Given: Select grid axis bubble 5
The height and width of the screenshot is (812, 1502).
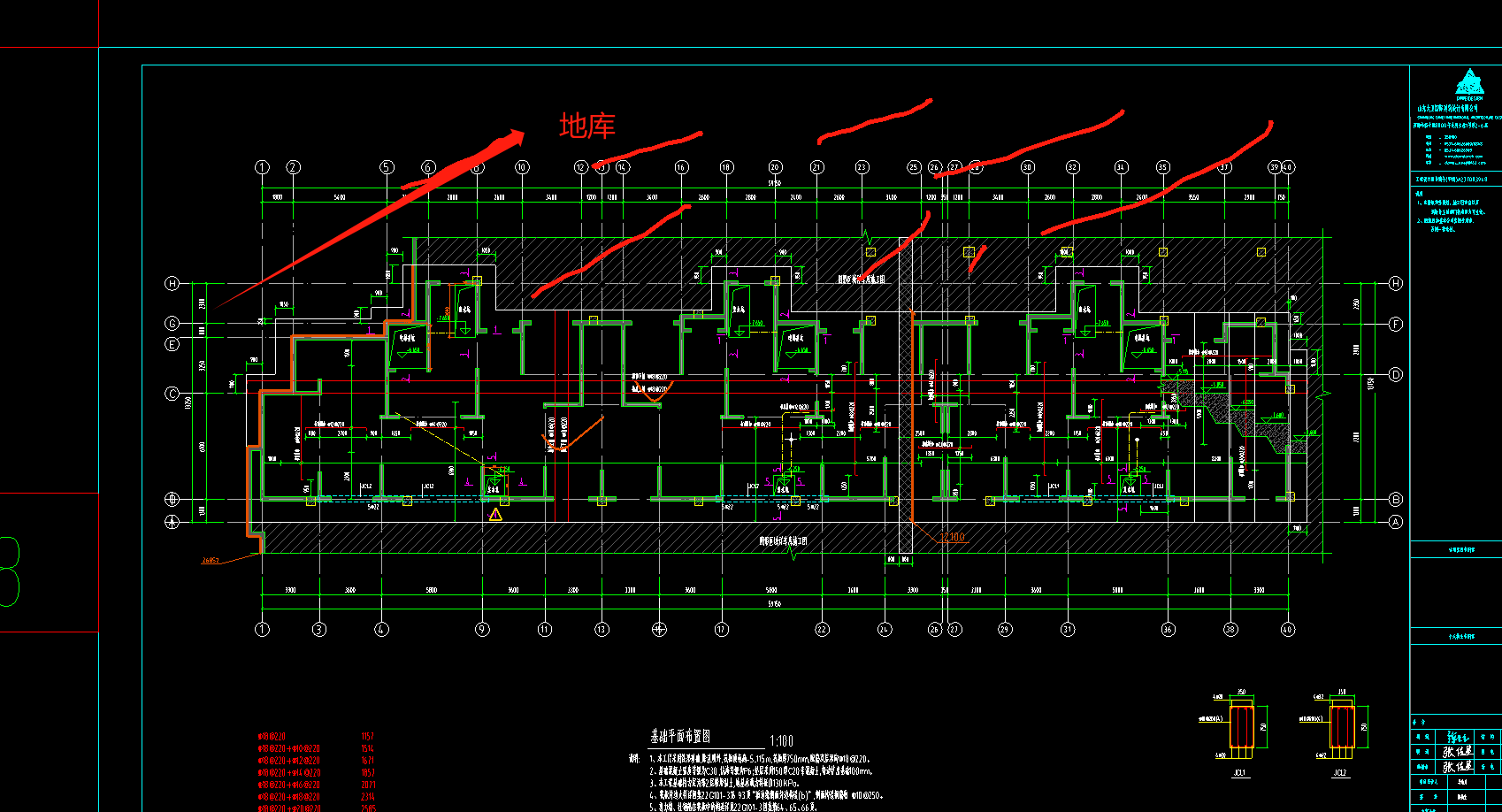Looking at the screenshot, I should click(387, 167).
